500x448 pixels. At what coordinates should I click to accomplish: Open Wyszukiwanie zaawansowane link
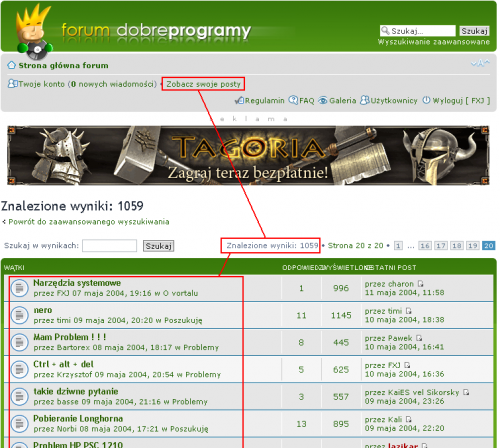click(x=434, y=42)
